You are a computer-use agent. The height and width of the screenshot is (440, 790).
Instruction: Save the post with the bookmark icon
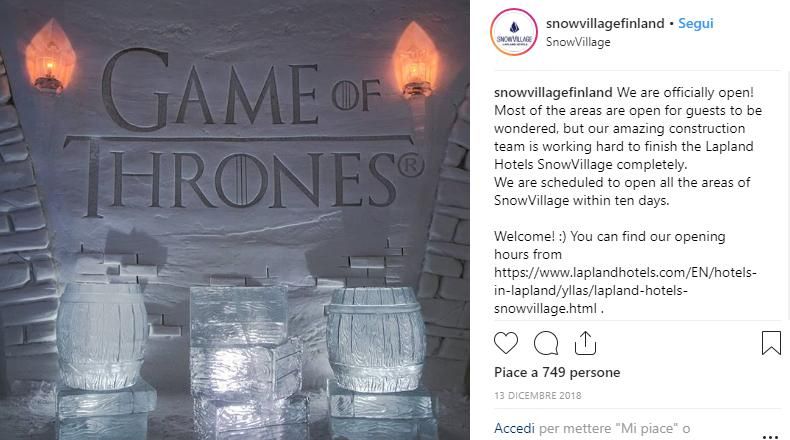pyautogui.click(x=770, y=343)
